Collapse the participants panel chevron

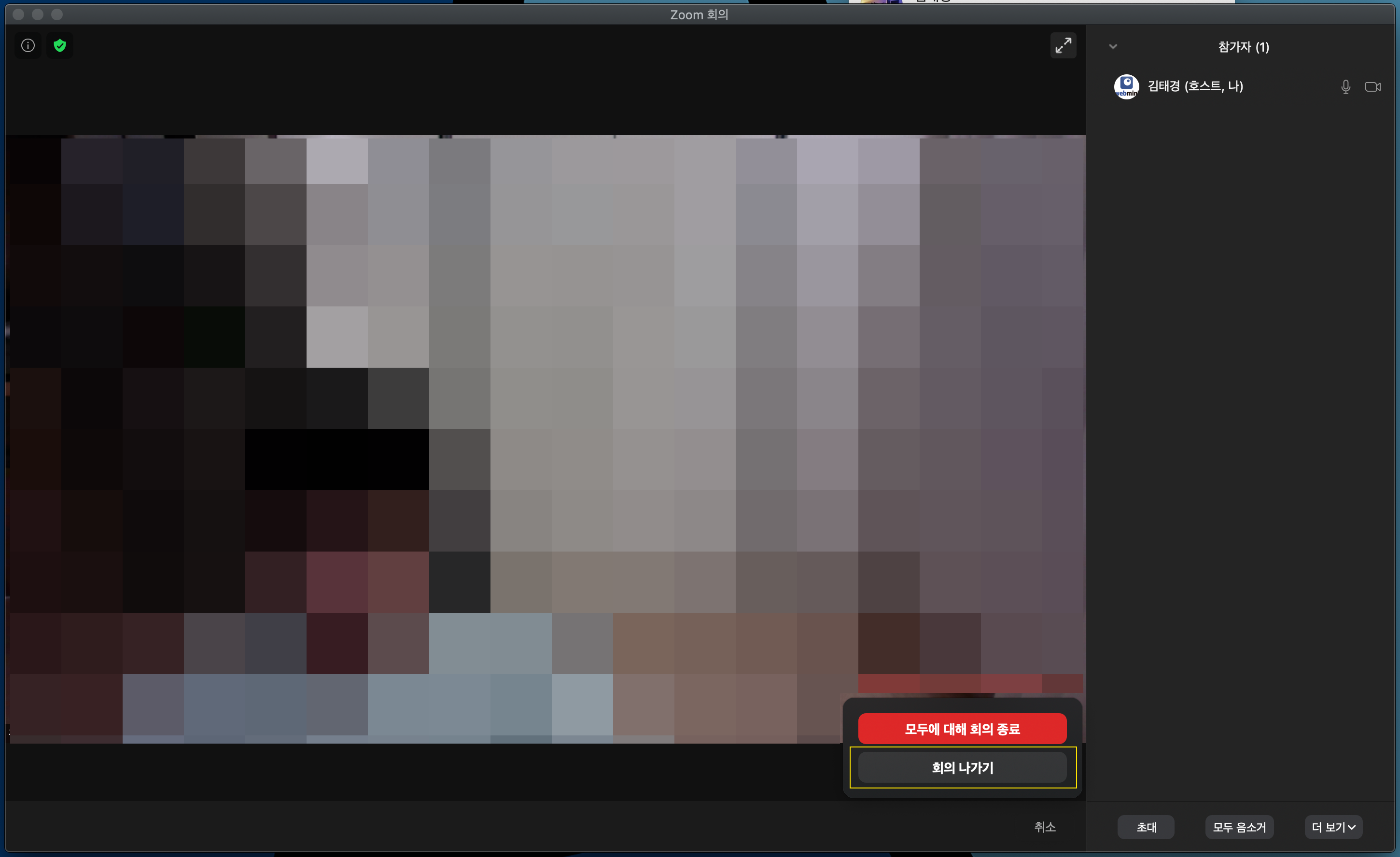(x=1112, y=47)
